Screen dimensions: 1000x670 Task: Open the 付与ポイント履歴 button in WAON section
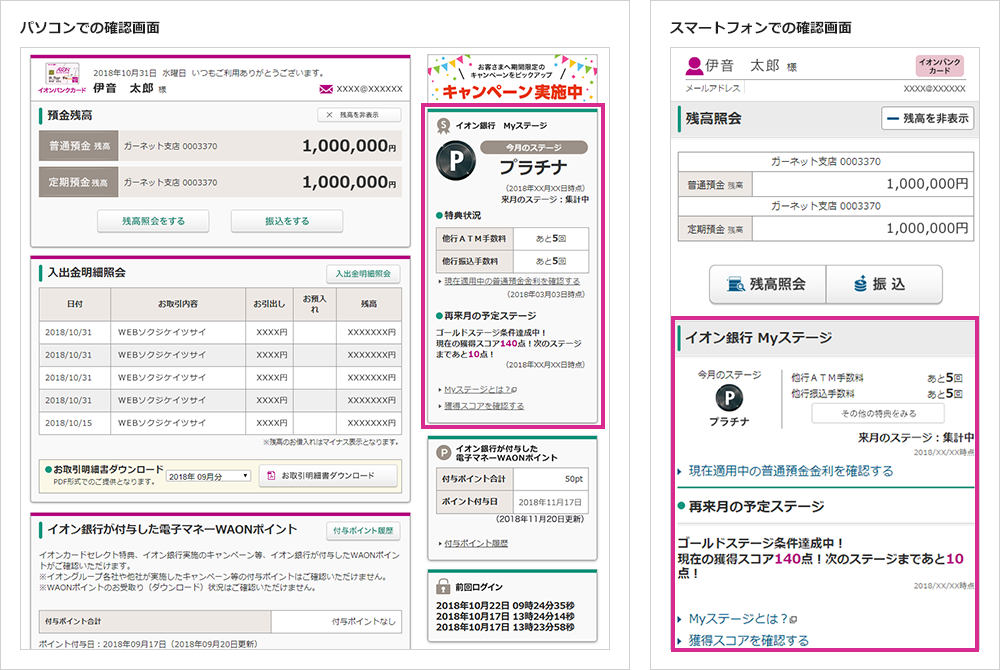363,530
